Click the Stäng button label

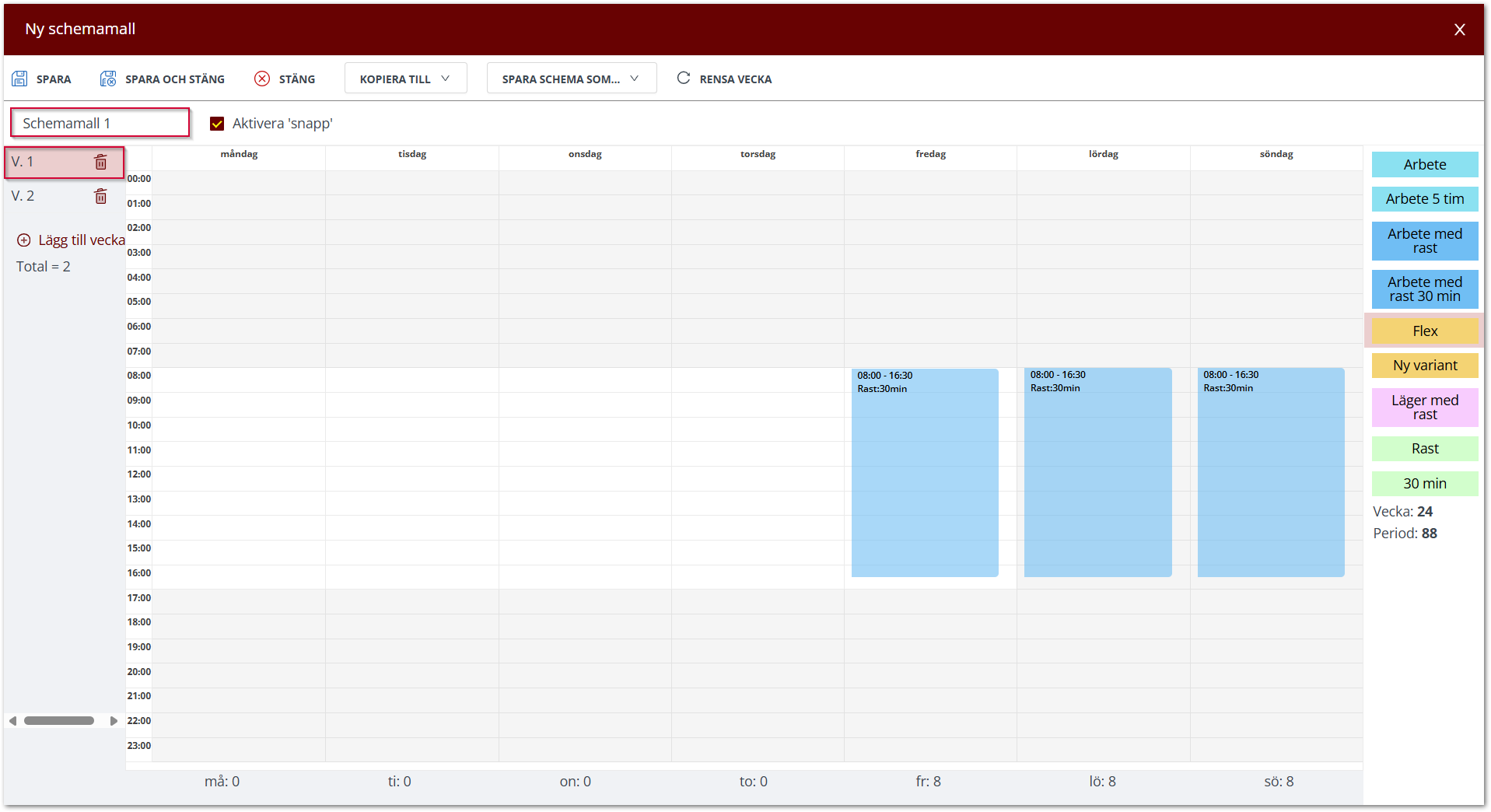pyautogui.click(x=297, y=79)
